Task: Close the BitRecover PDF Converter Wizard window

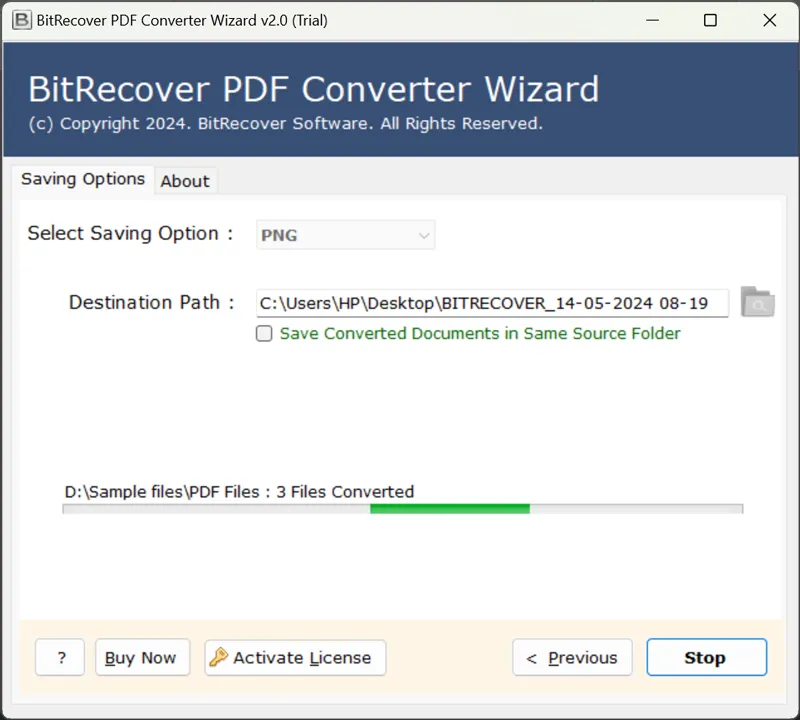Action: [x=769, y=20]
